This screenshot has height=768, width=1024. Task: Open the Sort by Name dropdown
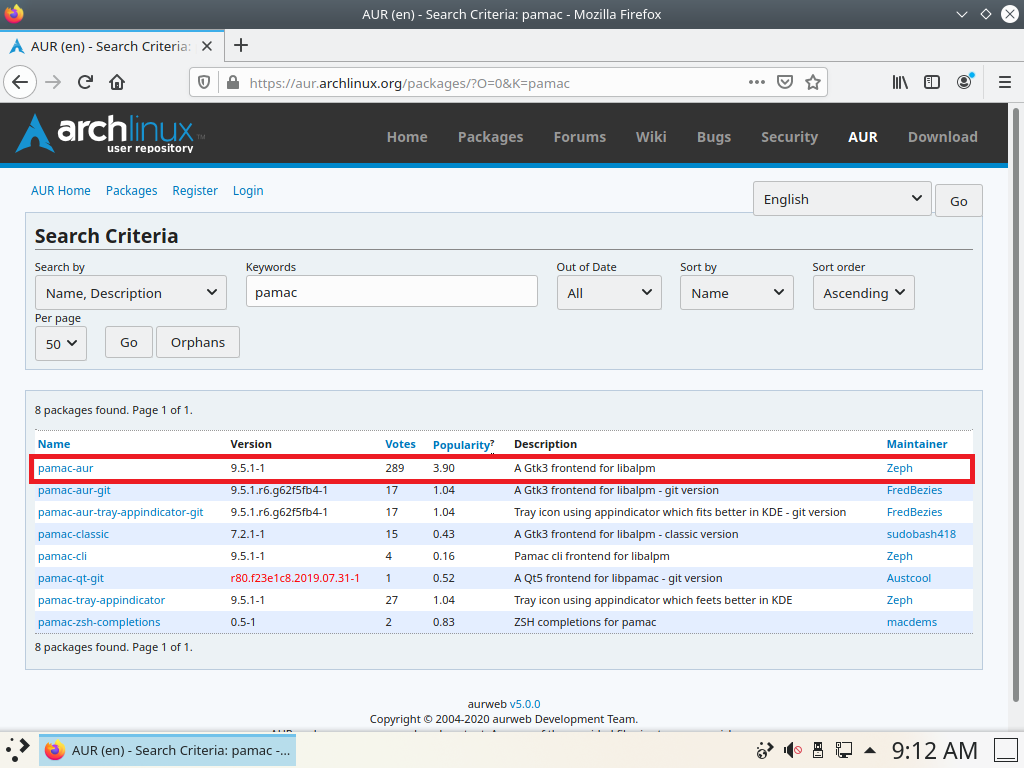click(737, 293)
